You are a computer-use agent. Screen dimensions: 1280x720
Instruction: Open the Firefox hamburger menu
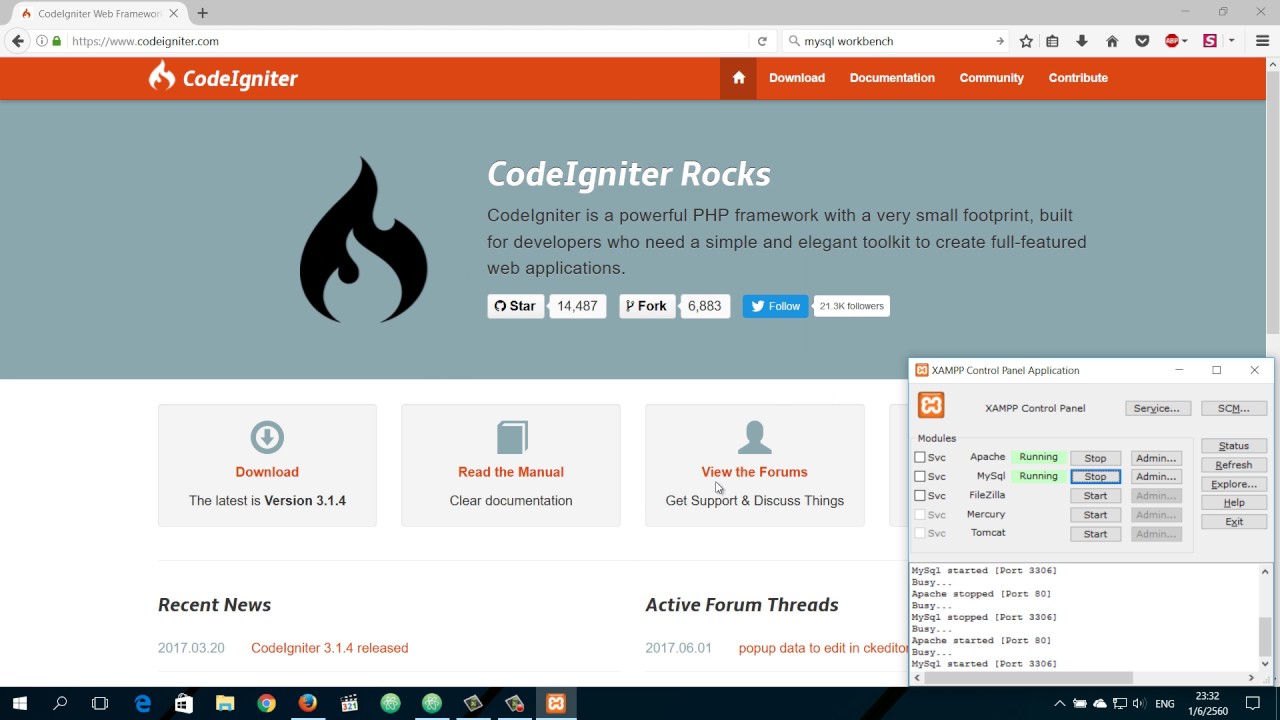coord(1262,41)
